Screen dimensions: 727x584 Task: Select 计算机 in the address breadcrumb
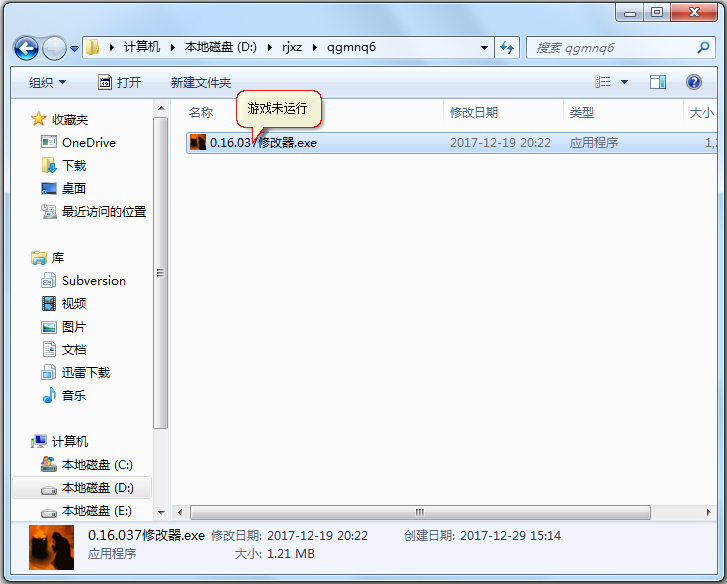tap(141, 47)
